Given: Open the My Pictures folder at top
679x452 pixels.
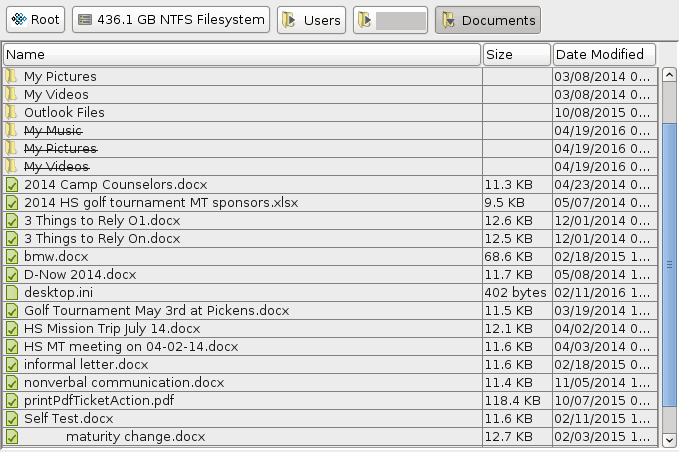Looking at the screenshot, I should 60,77.
